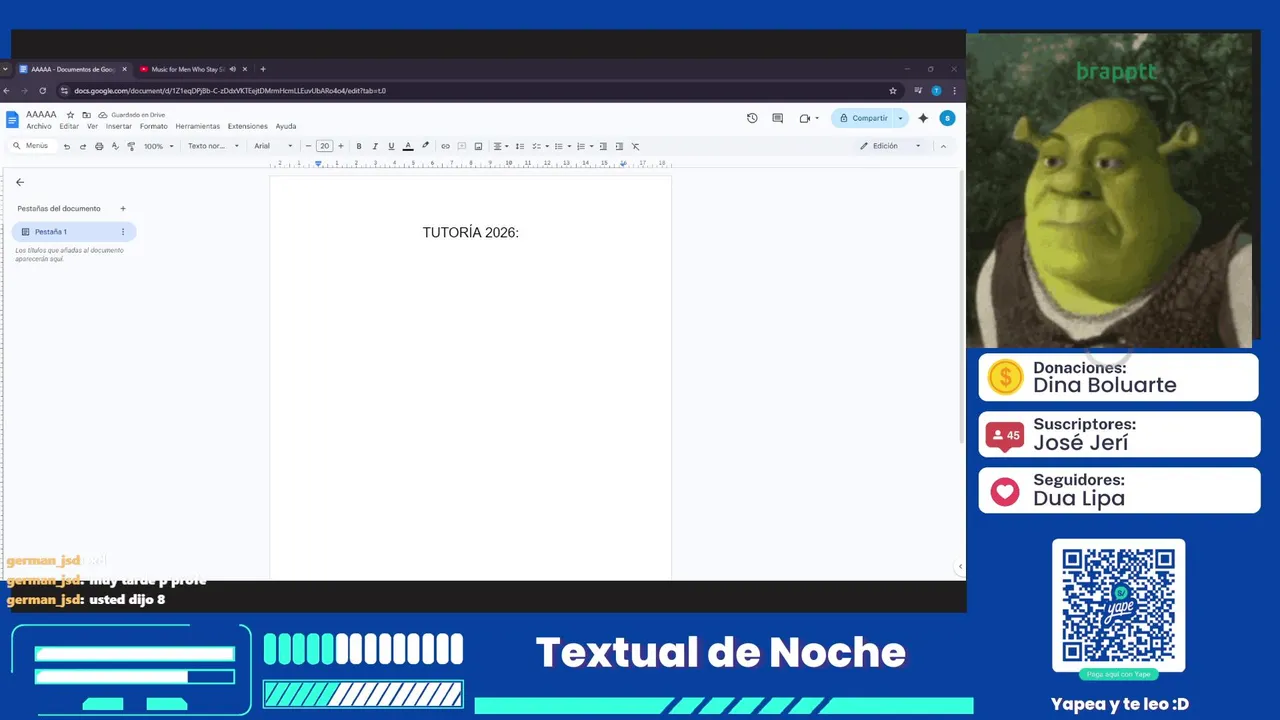
Task: Open the checklist dropdown
Action: point(539,146)
